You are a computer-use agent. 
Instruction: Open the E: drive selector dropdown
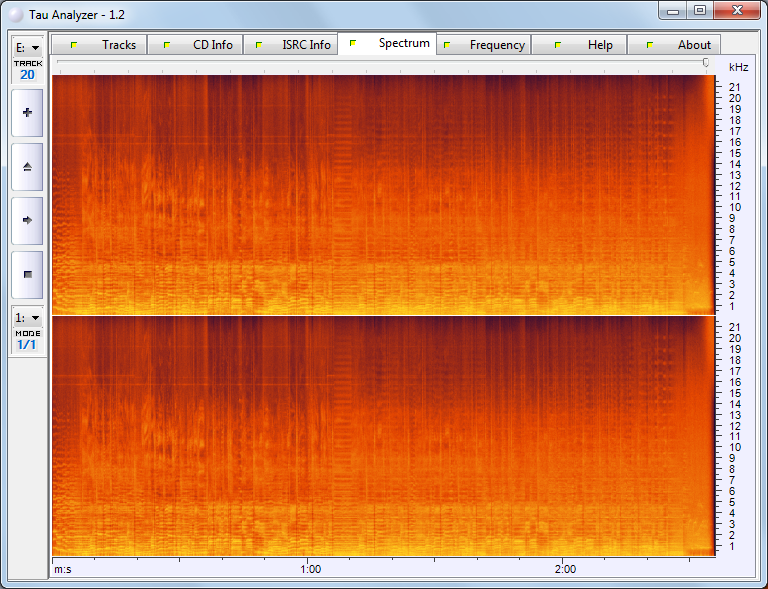point(27,47)
